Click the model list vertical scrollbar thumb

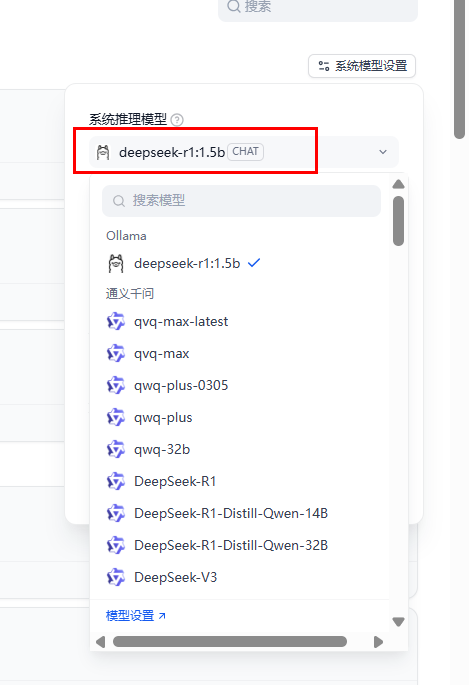[x=398, y=221]
